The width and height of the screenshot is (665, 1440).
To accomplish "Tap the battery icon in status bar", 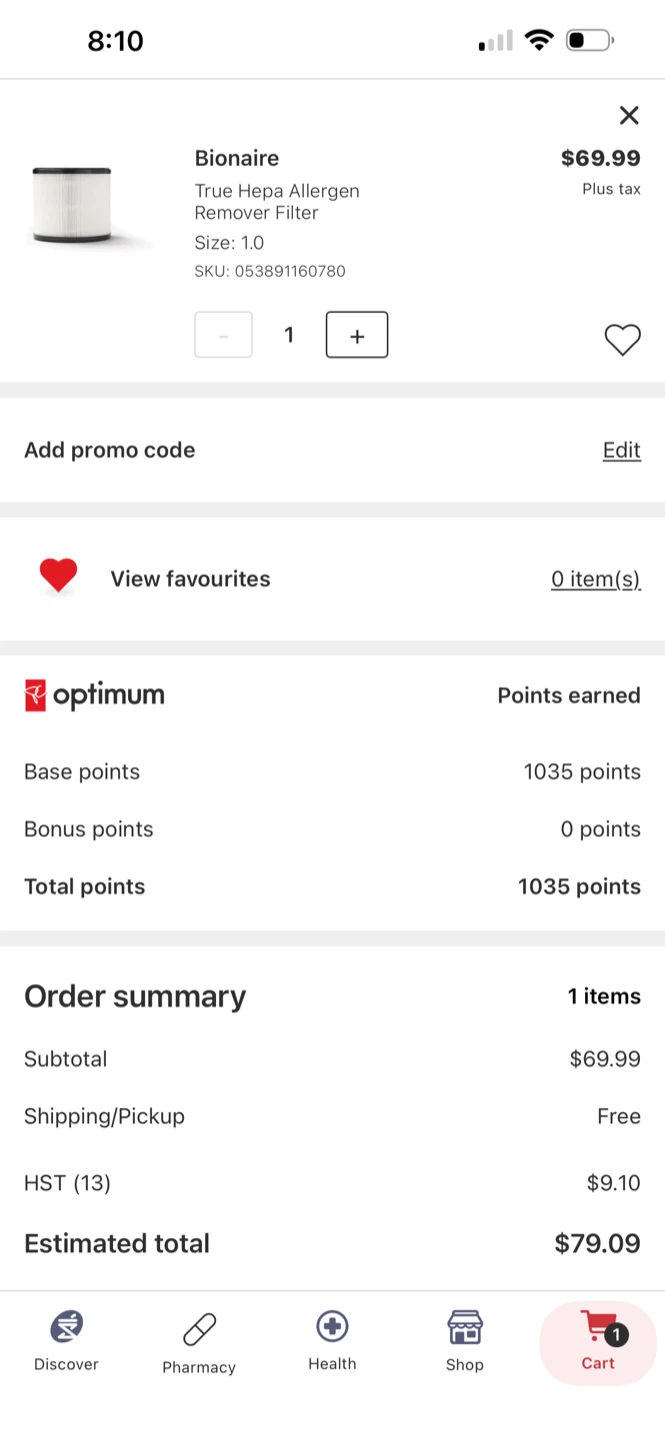I will (590, 41).
